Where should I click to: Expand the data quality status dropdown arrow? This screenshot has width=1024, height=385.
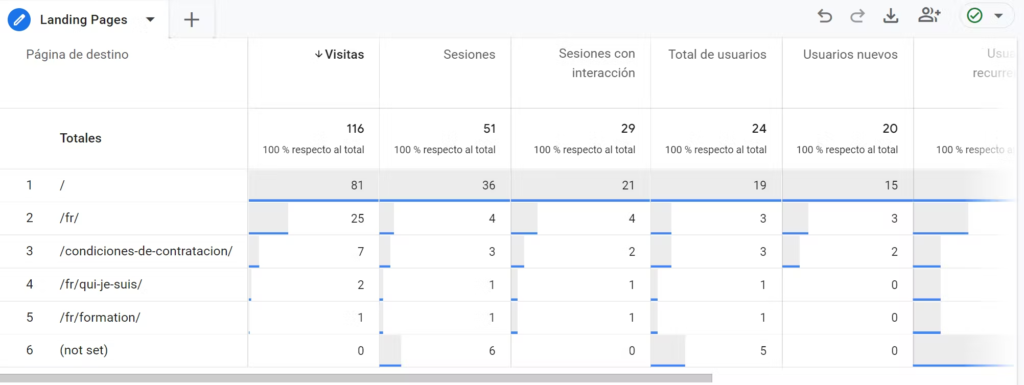(x=998, y=16)
